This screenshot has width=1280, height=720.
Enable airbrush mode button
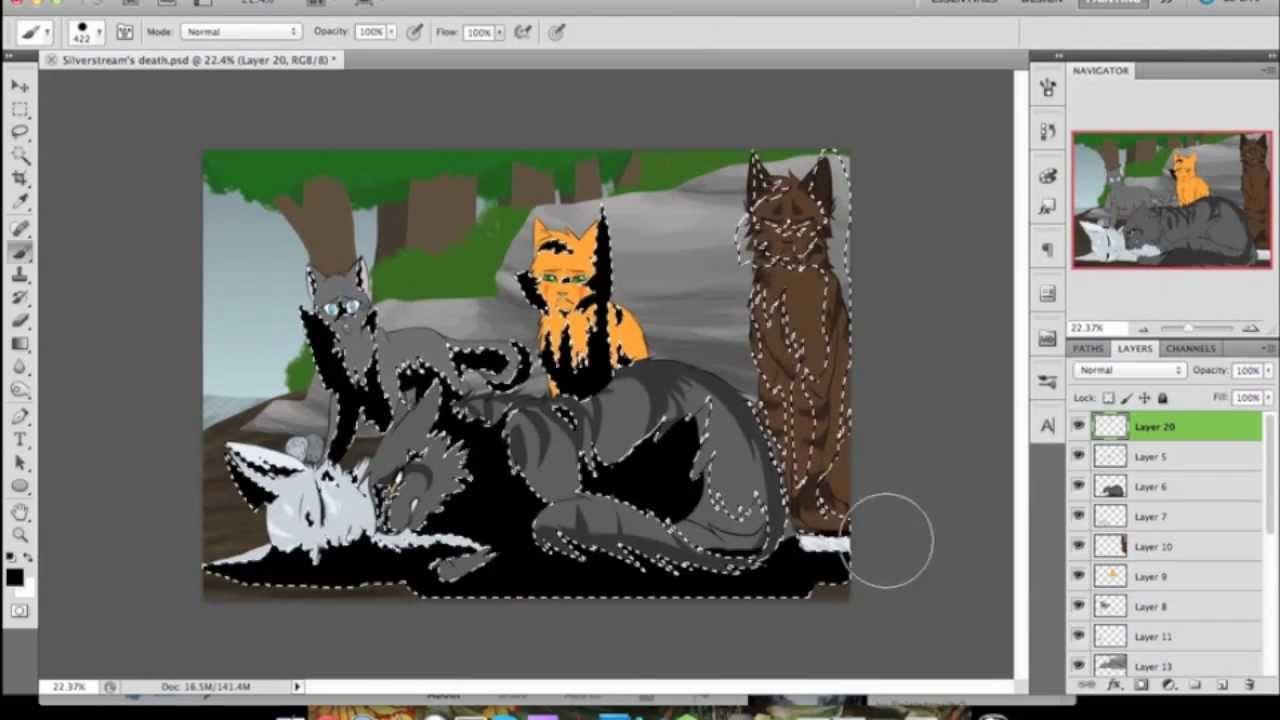pyautogui.click(x=523, y=32)
